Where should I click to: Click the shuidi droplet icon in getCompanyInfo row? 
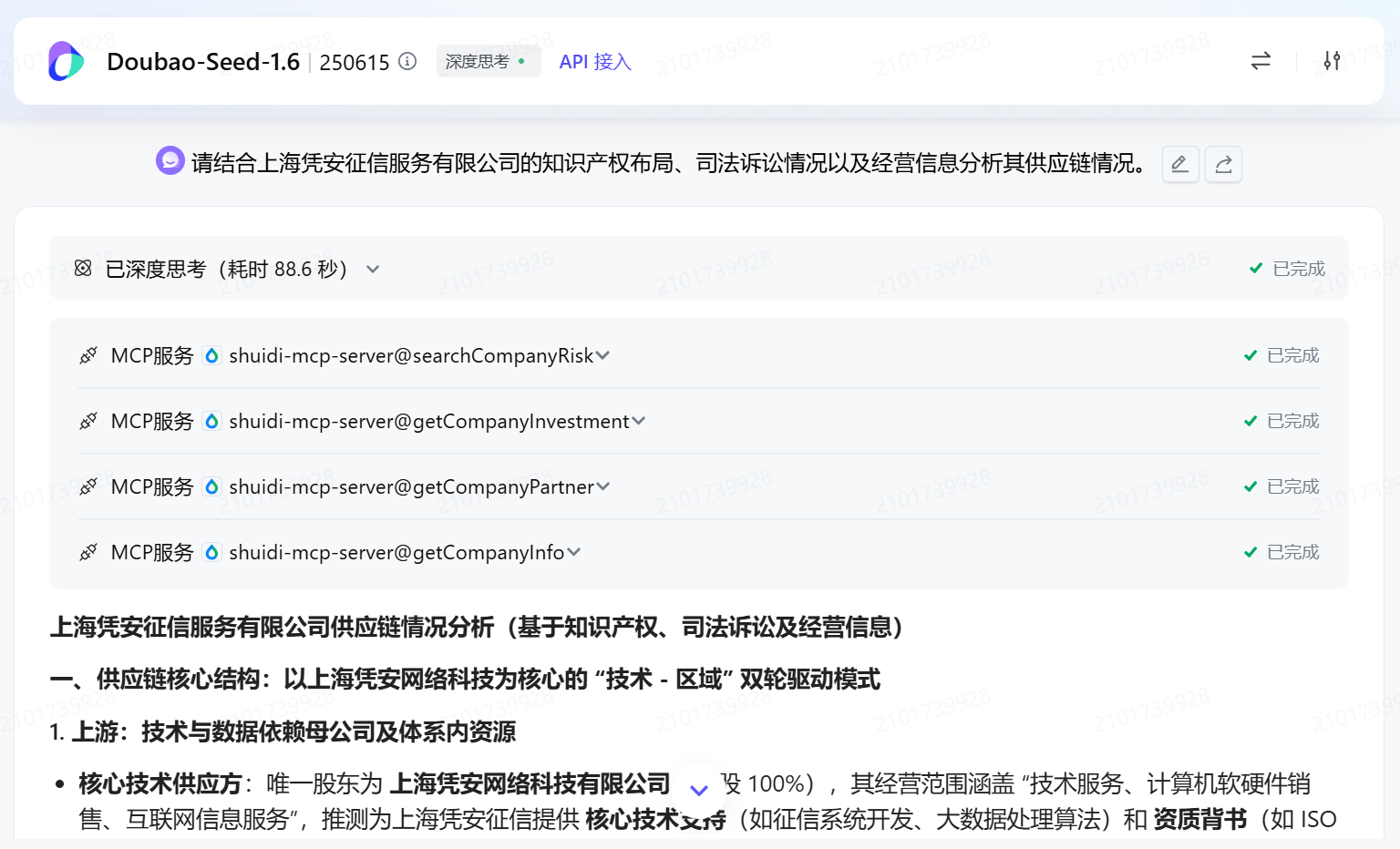tap(211, 552)
